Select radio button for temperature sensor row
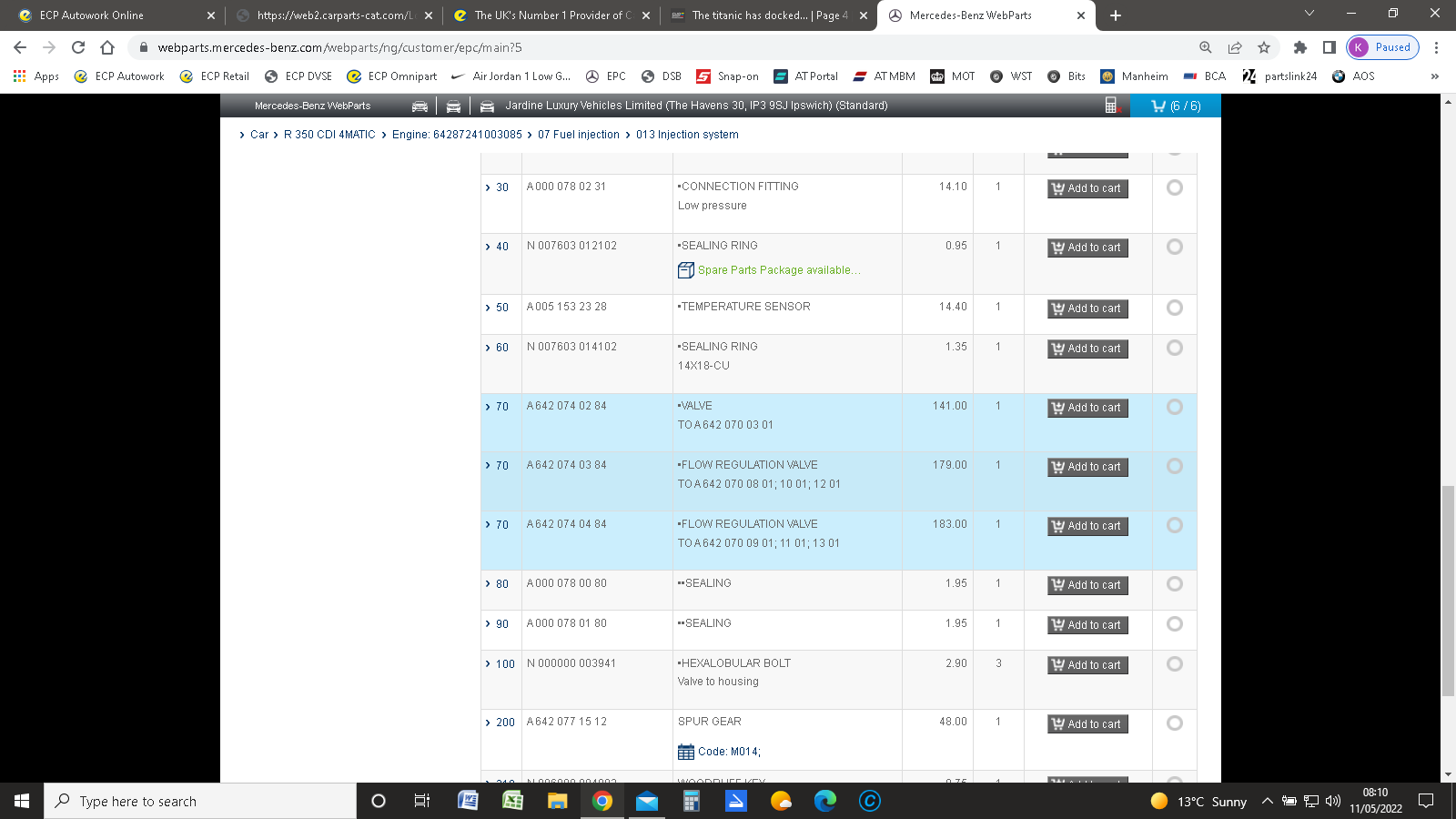The image size is (1456, 819). click(1175, 308)
